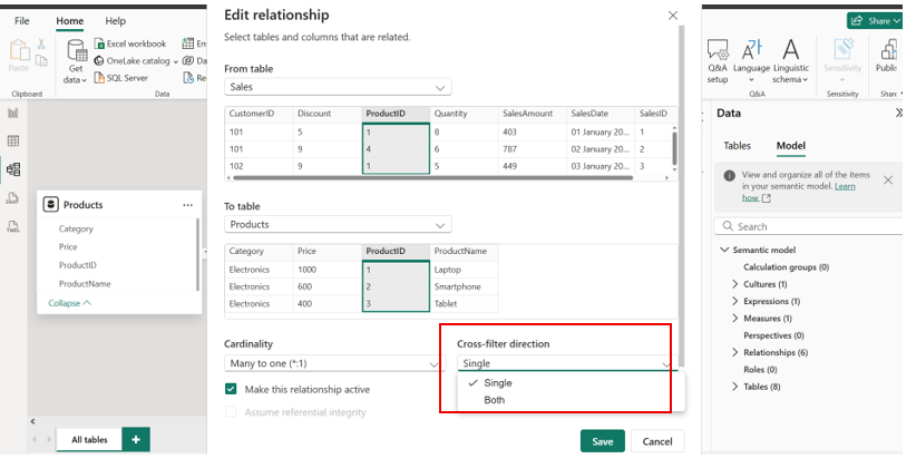903x456 pixels.
Task: Click the Linguistic schema icon
Action: pos(790,49)
